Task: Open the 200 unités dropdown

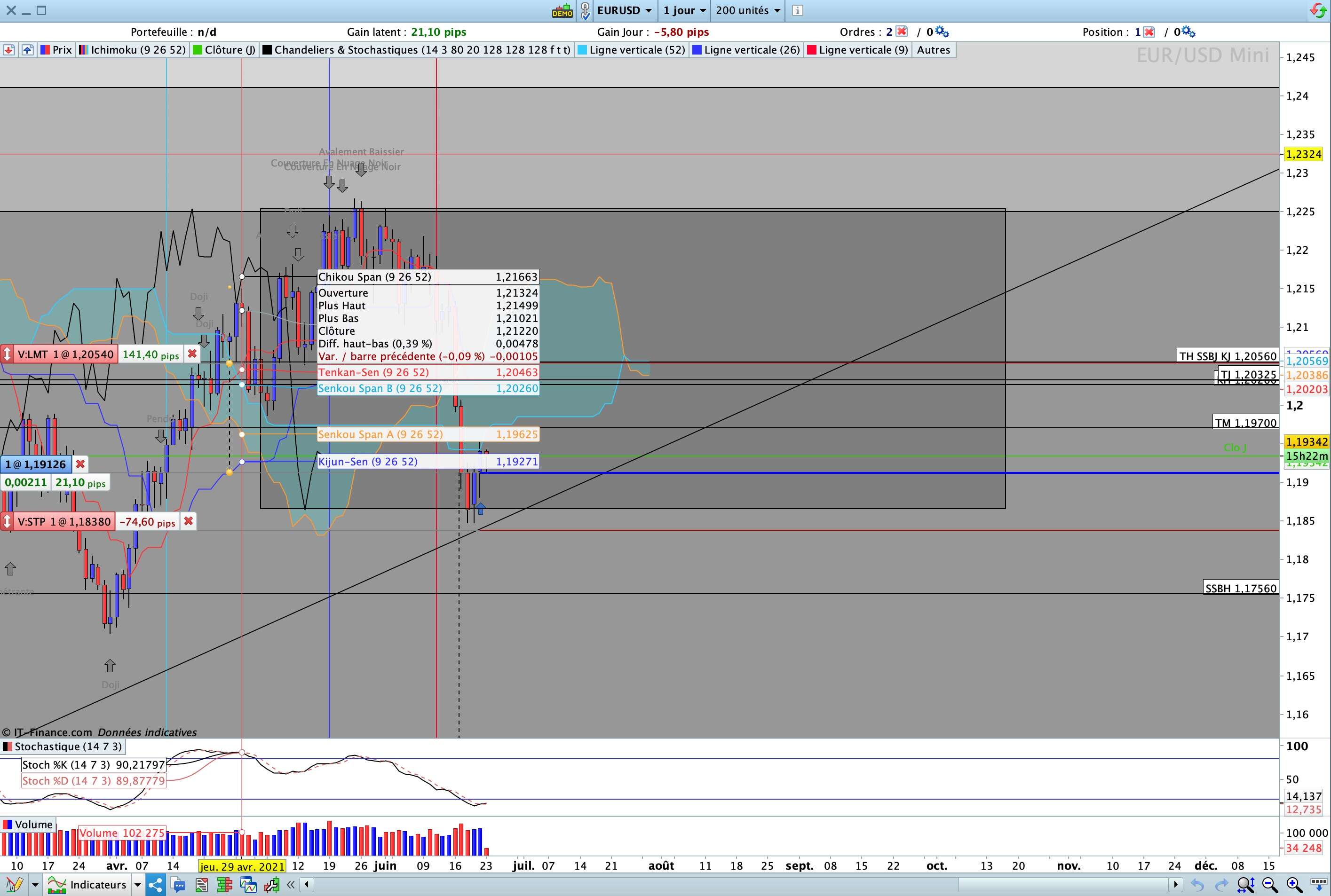Action: pyautogui.click(x=748, y=10)
